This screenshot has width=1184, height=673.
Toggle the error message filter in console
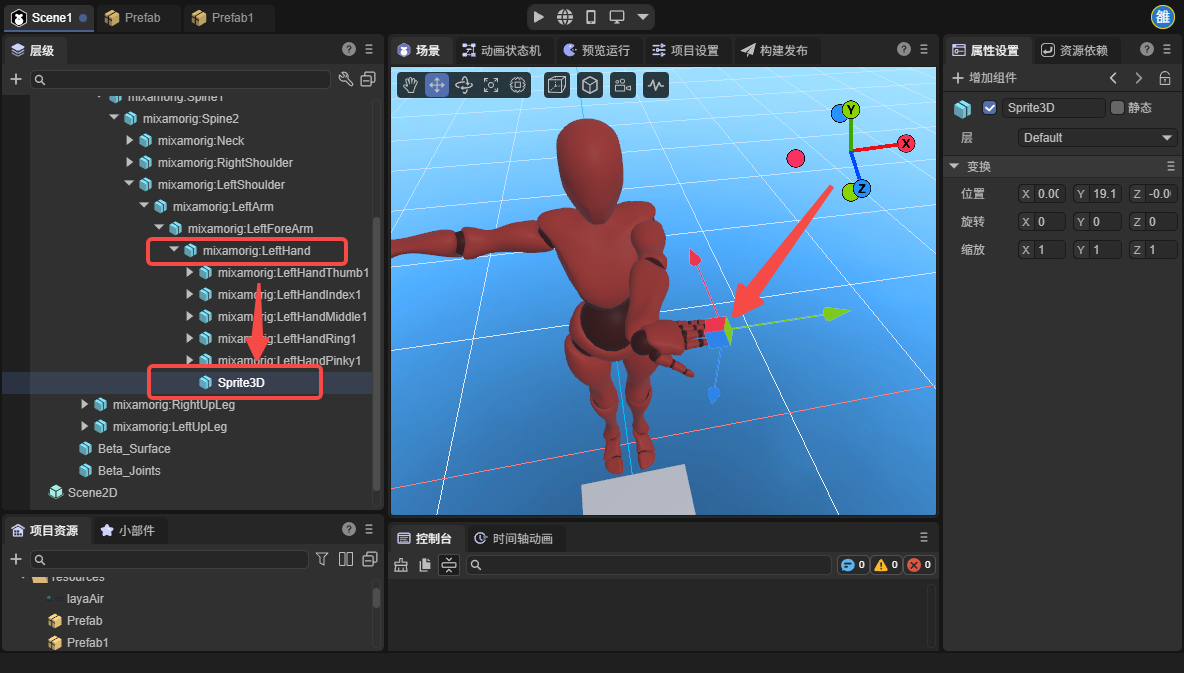tap(918, 565)
